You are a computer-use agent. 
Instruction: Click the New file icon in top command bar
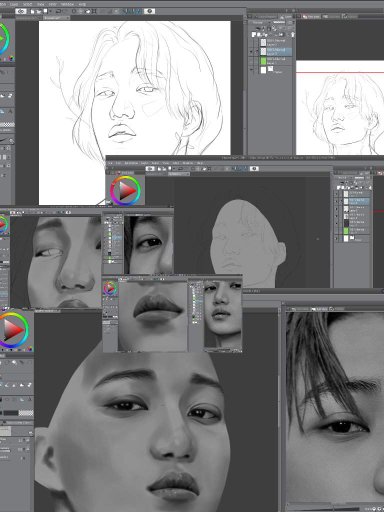coord(32,11)
